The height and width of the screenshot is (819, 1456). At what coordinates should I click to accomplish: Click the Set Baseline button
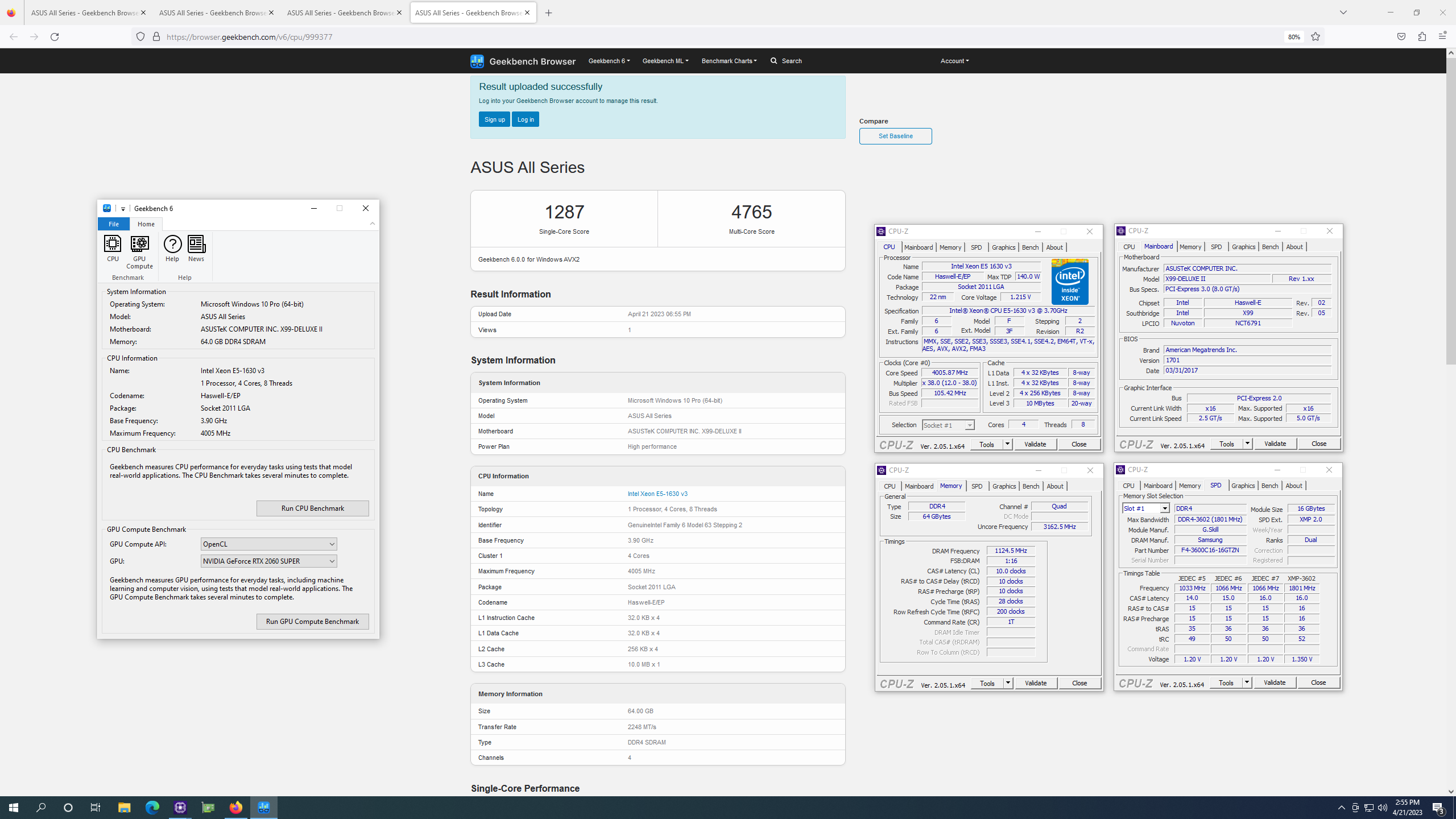click(896, 136)
